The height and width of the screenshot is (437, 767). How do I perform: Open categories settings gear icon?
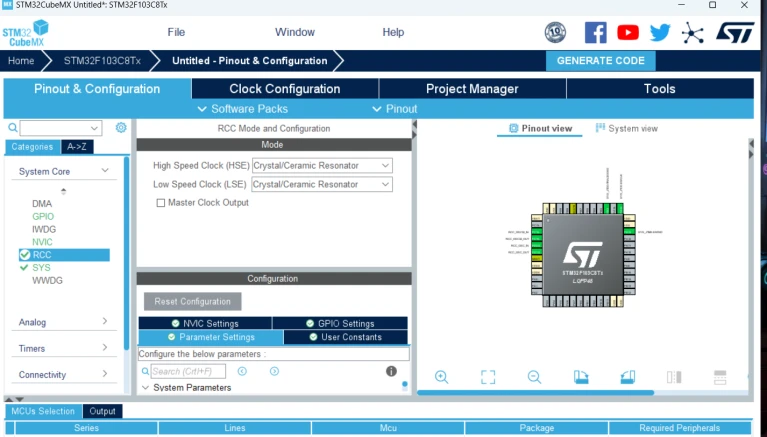coord(121,128)
